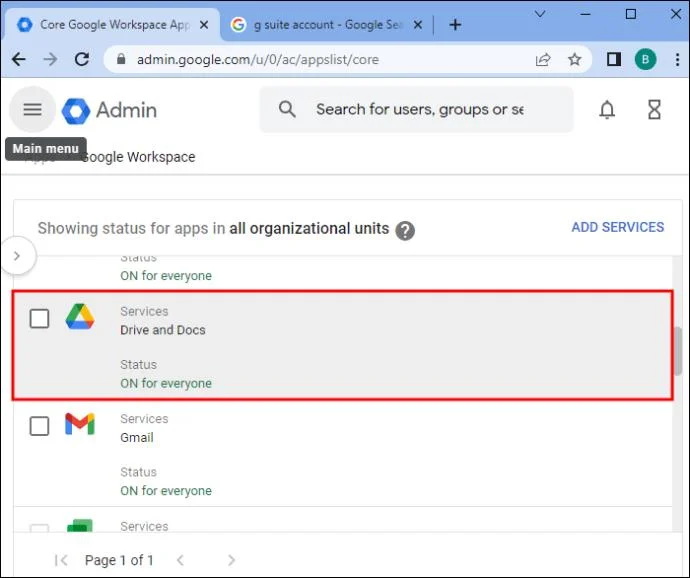
Task: Switch to Core Google Workspace Apps tab
Action: [112, 25]
